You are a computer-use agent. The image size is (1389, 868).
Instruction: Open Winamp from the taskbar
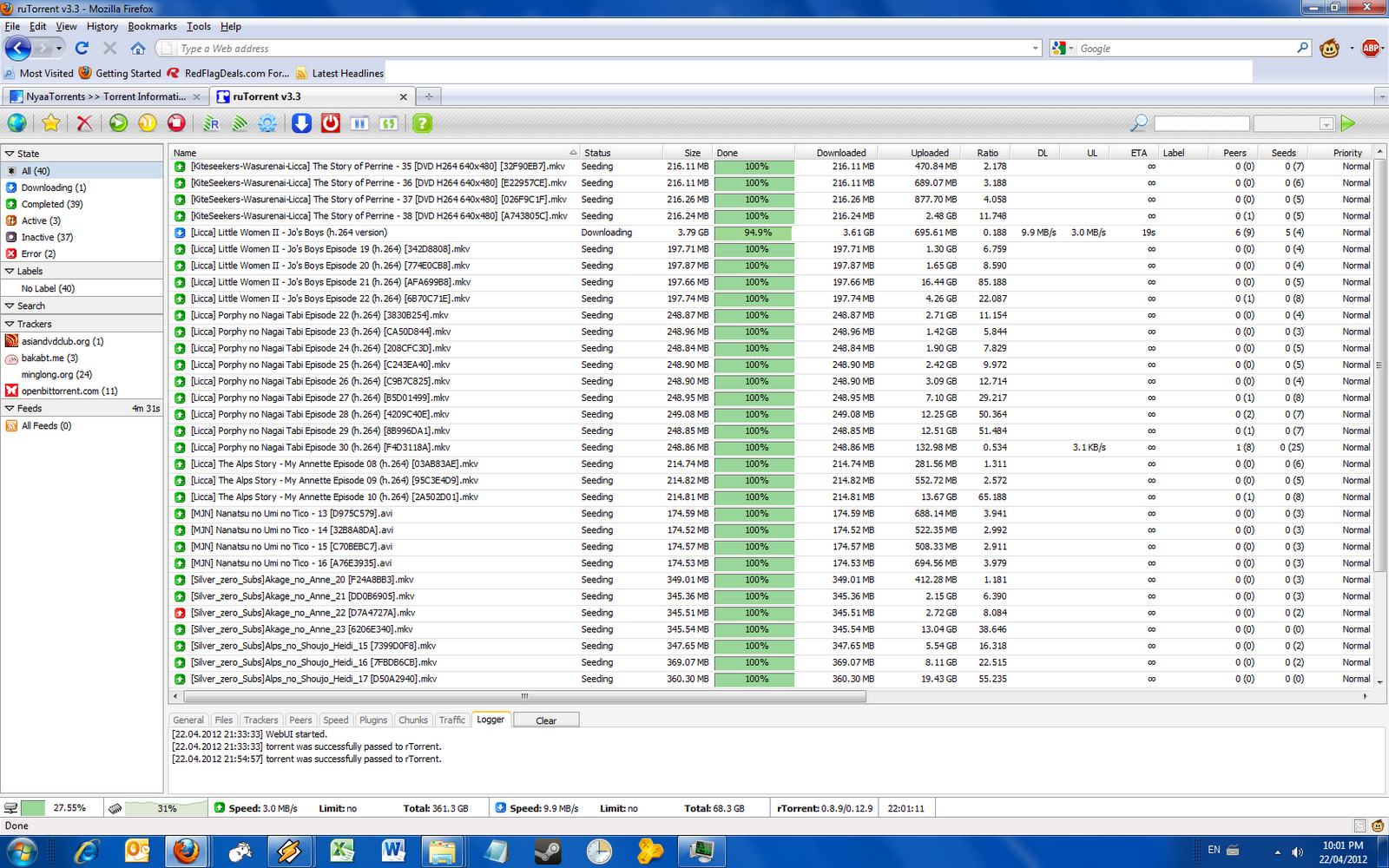coord(289,852)
